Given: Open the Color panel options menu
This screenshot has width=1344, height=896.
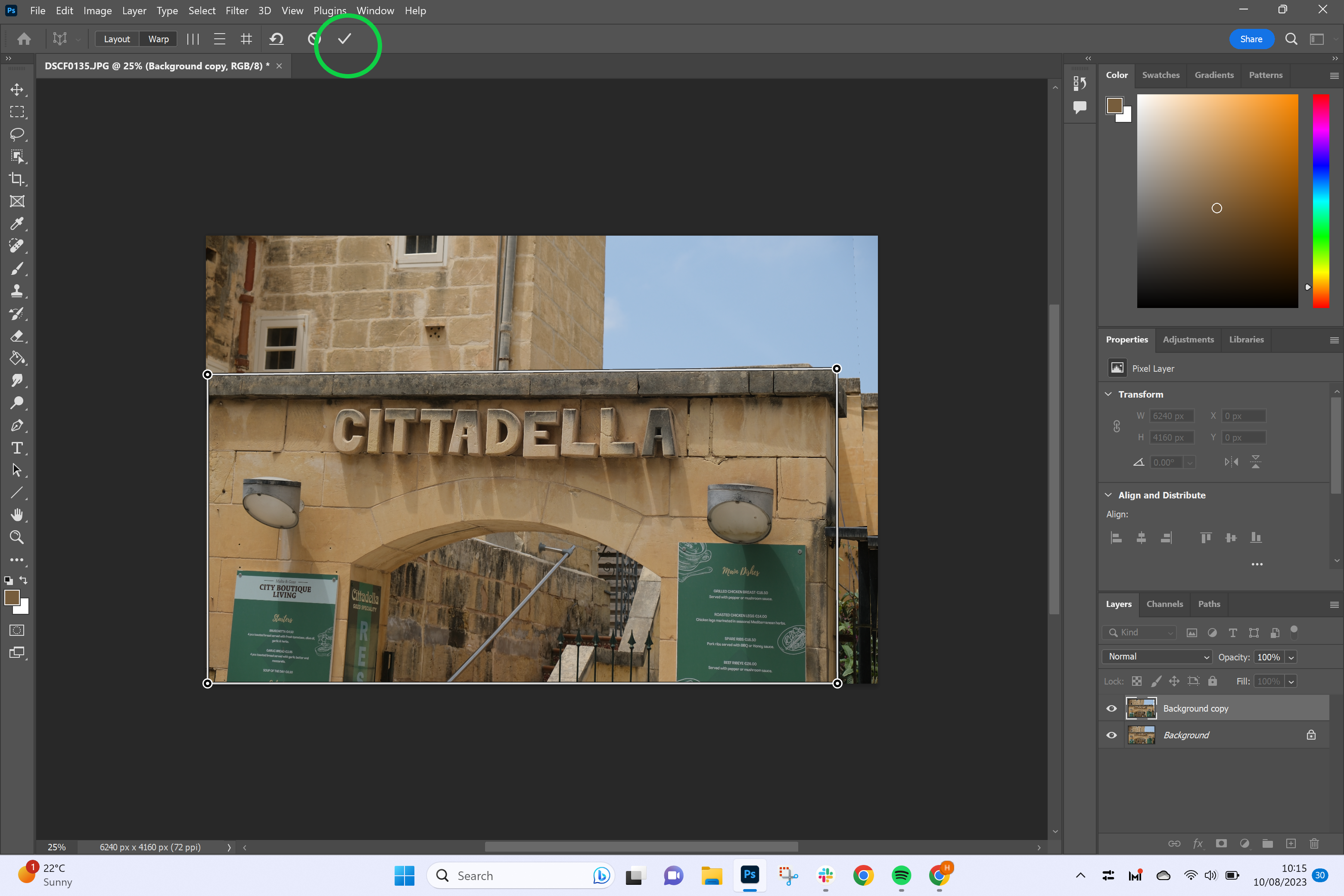Looking at the screenshot, I should [1334, 75].
